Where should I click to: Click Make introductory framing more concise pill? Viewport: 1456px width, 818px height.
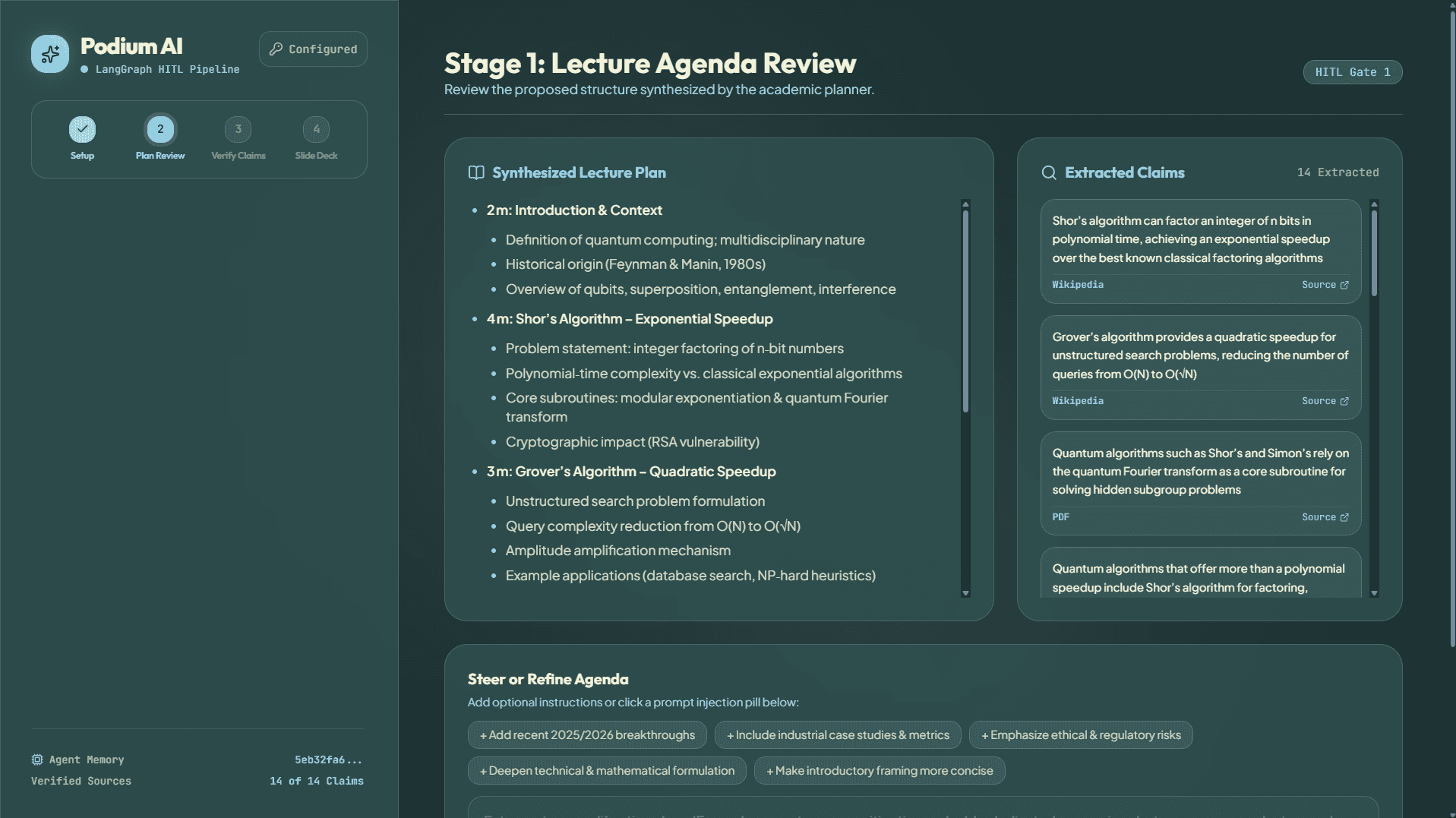(880, 771)
